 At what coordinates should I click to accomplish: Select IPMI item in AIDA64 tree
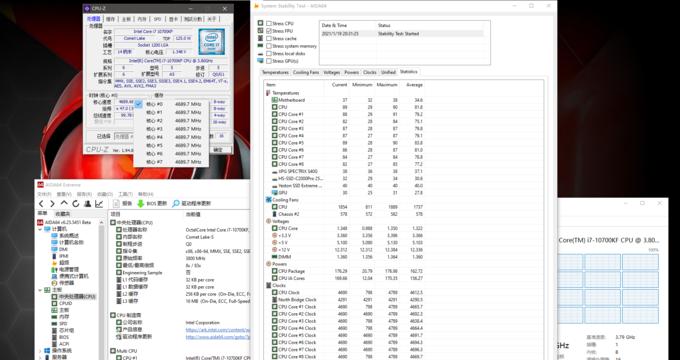(64, 256)
